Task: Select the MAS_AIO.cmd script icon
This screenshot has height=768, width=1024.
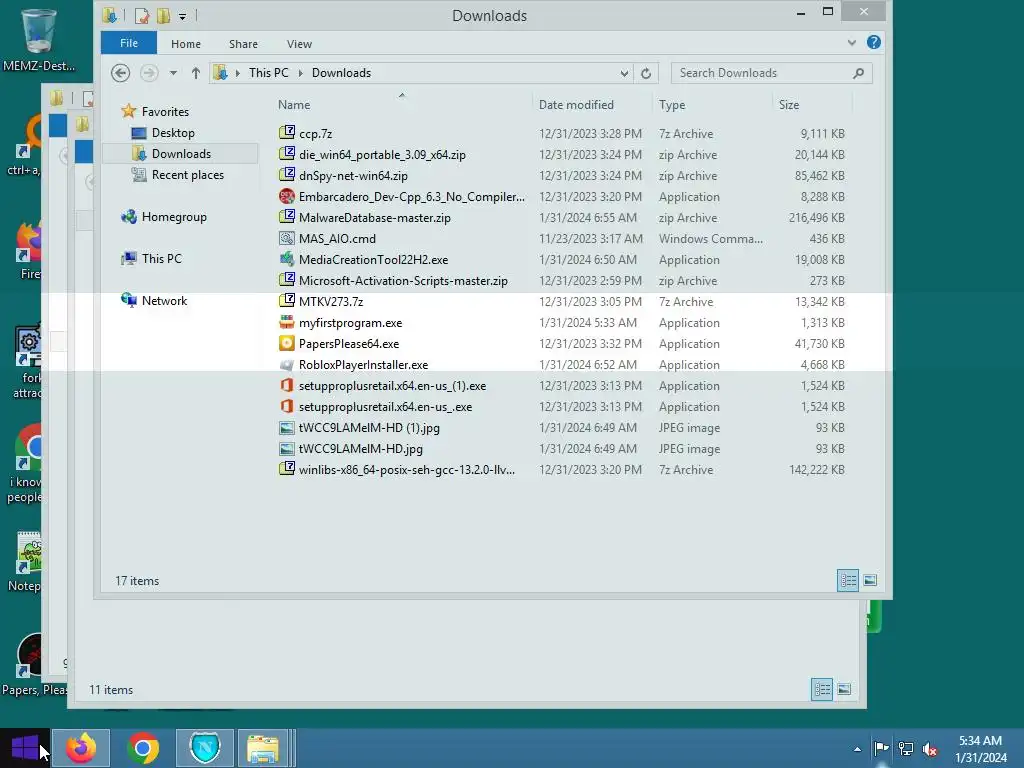Action: [287, 238]
